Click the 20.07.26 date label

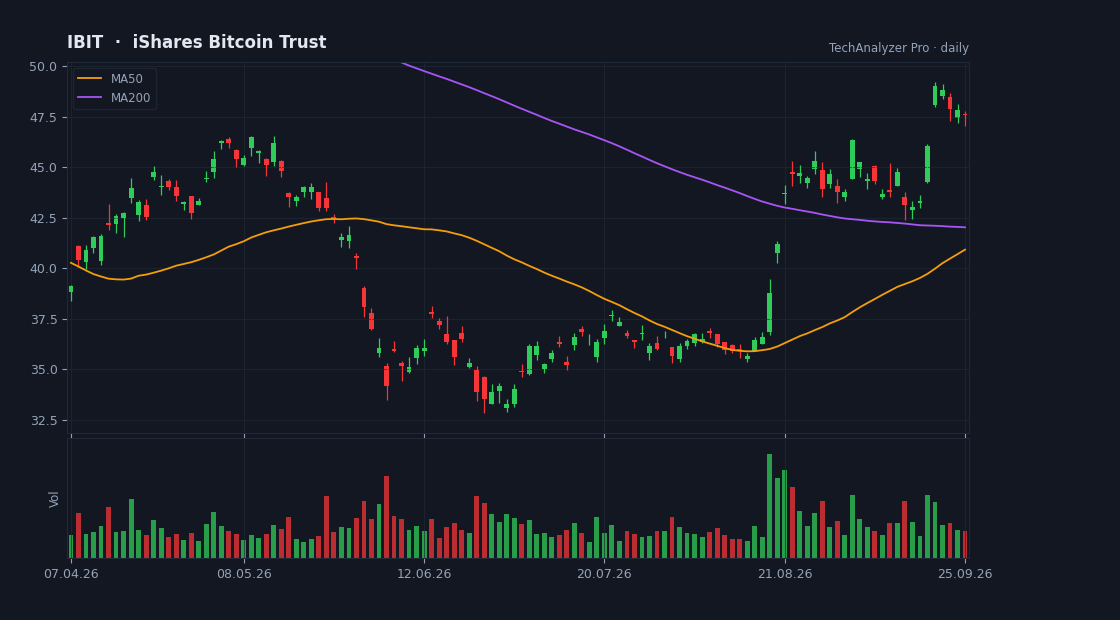[x=604, y=574]
